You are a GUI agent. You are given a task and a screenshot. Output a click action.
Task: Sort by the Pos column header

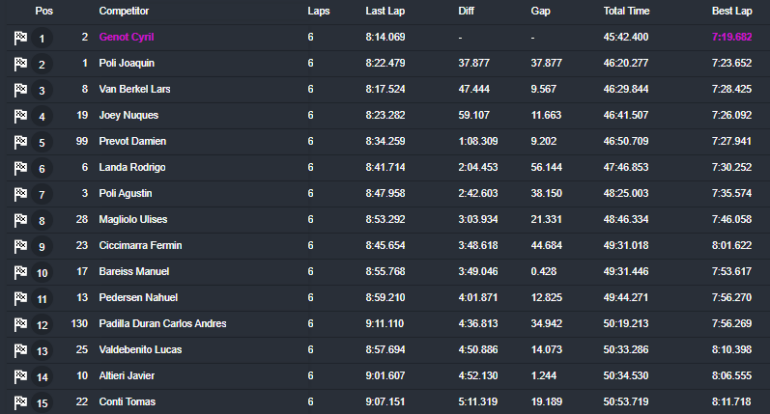(x=43, y=11)
